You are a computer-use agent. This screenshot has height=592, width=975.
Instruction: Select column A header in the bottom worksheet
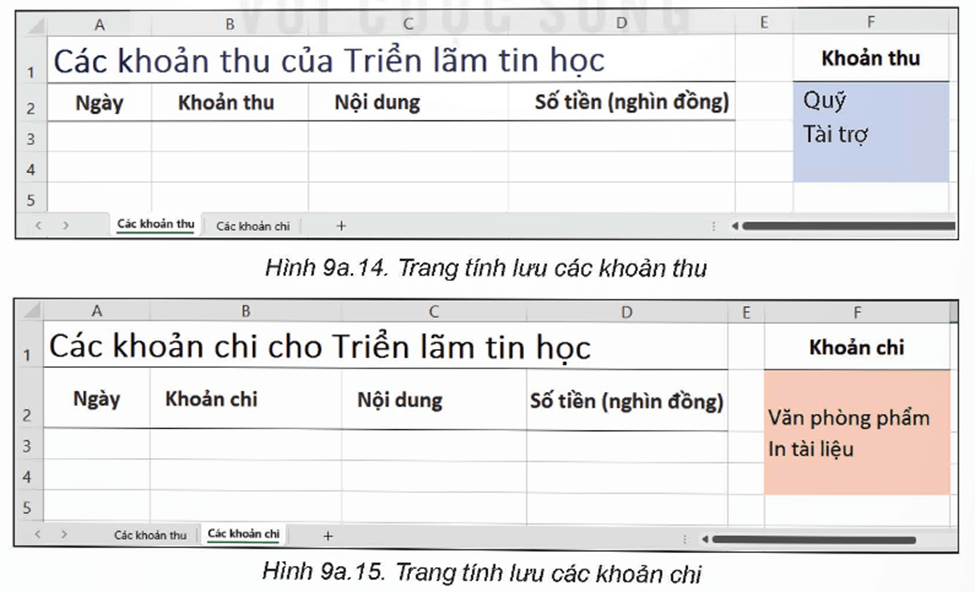[x=100, y=312]
